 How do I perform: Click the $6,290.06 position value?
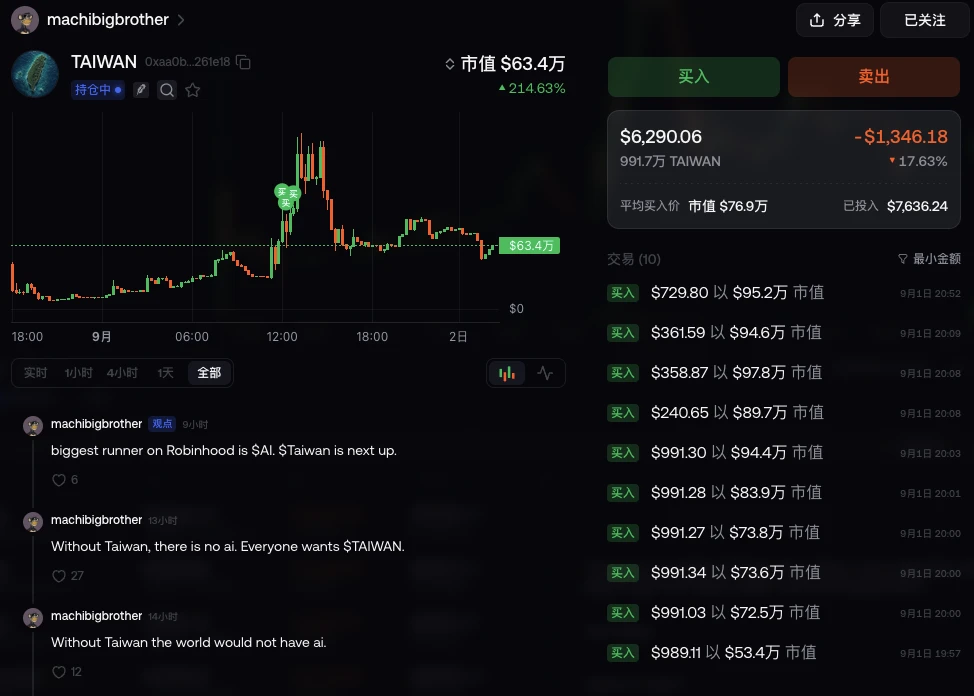661,137
